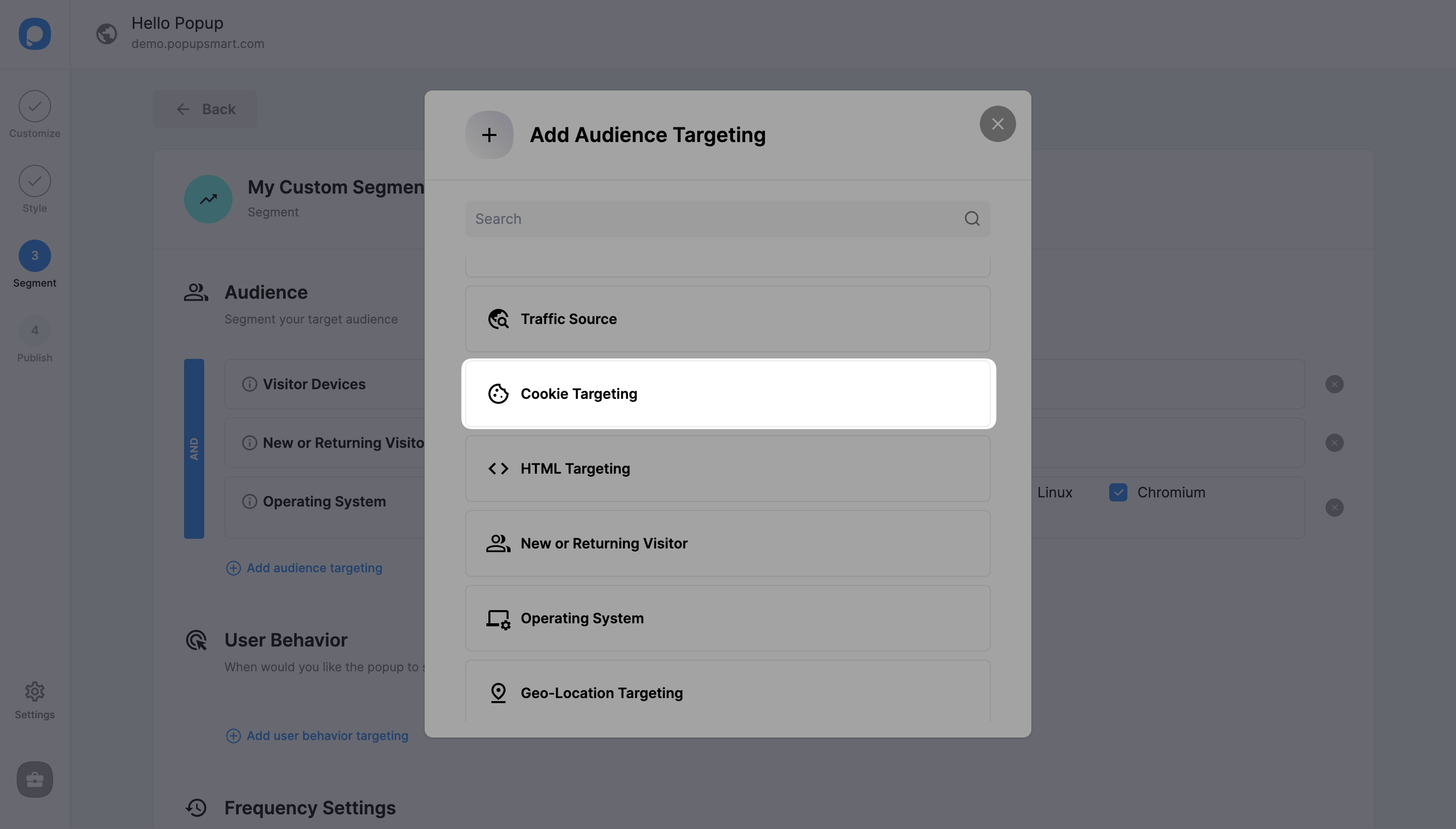Click the Cookie Targeting menu item
The image size is (1456, 829).
[728, 393]
